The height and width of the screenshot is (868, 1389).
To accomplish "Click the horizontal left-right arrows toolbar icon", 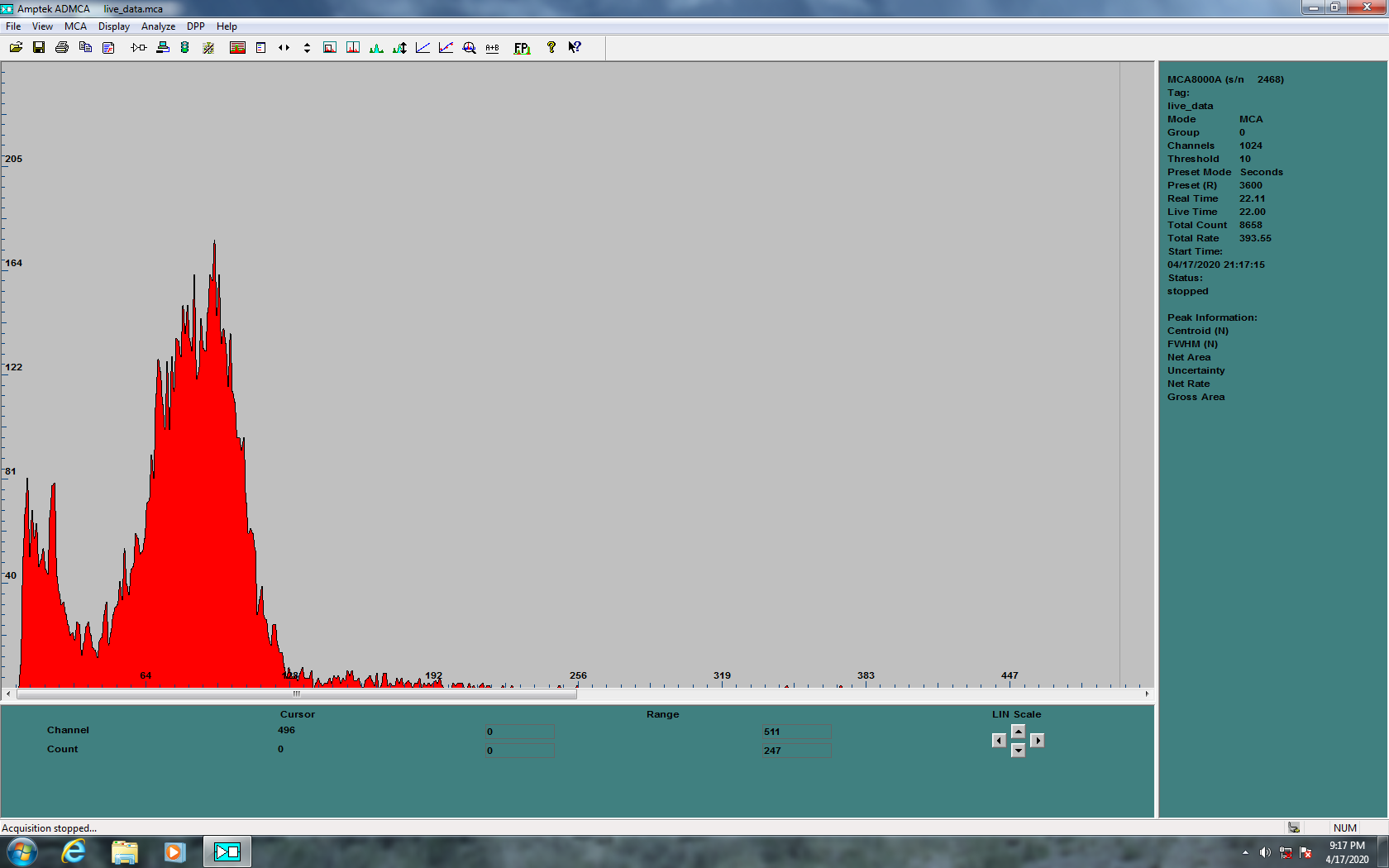I will [x=284, y=48].
